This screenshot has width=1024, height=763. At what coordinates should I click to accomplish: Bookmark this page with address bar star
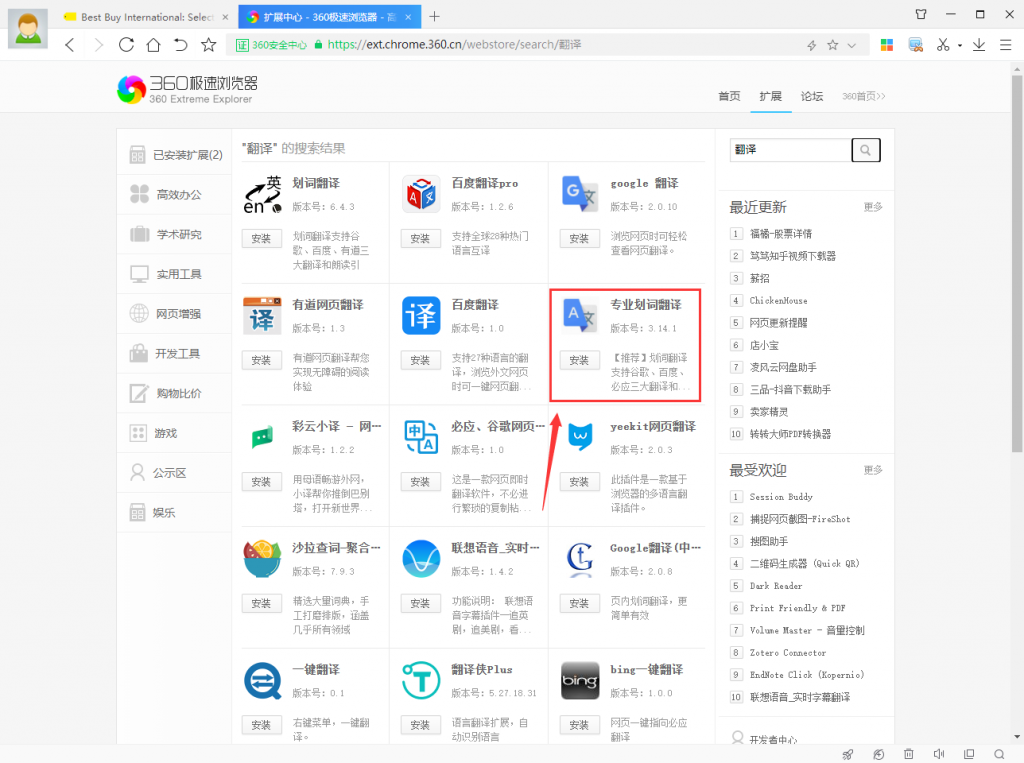click(x=833, y=45)
